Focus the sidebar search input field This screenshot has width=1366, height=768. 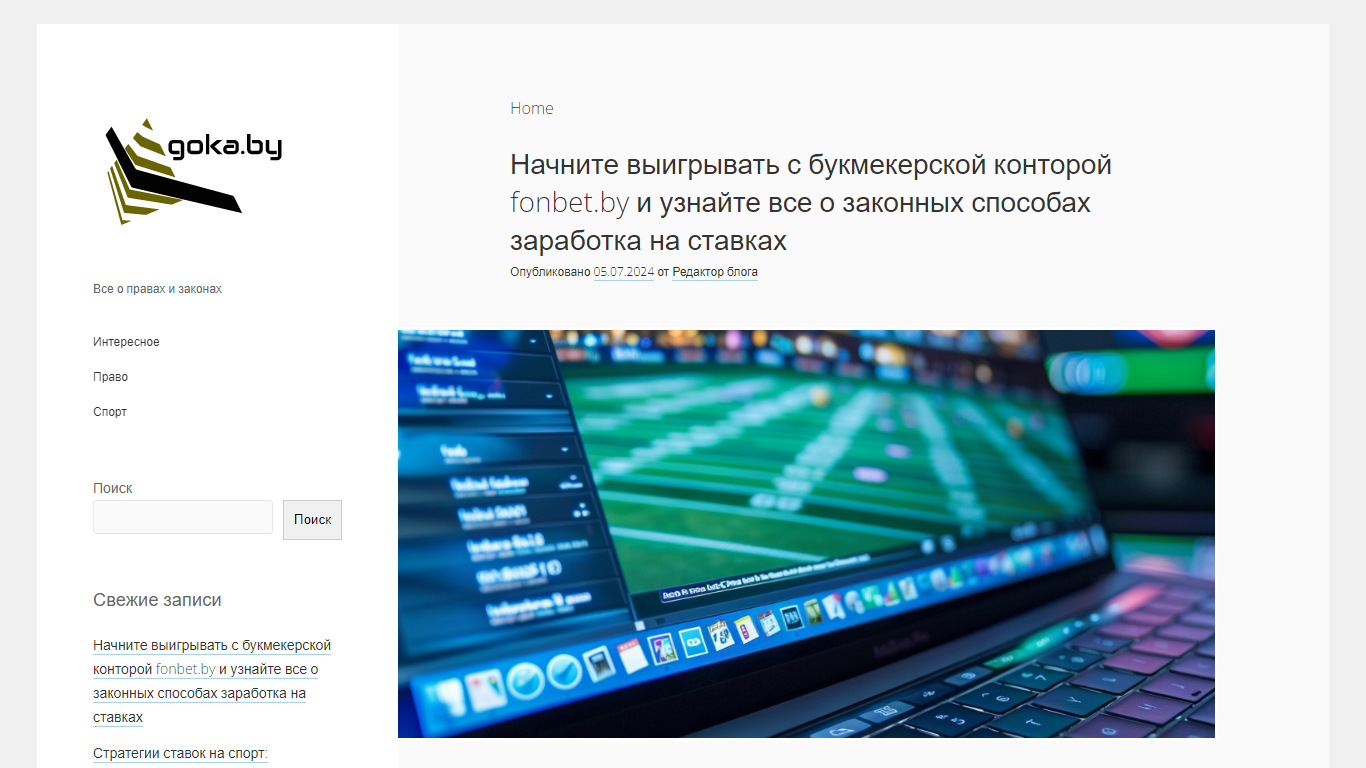point(183,517)
